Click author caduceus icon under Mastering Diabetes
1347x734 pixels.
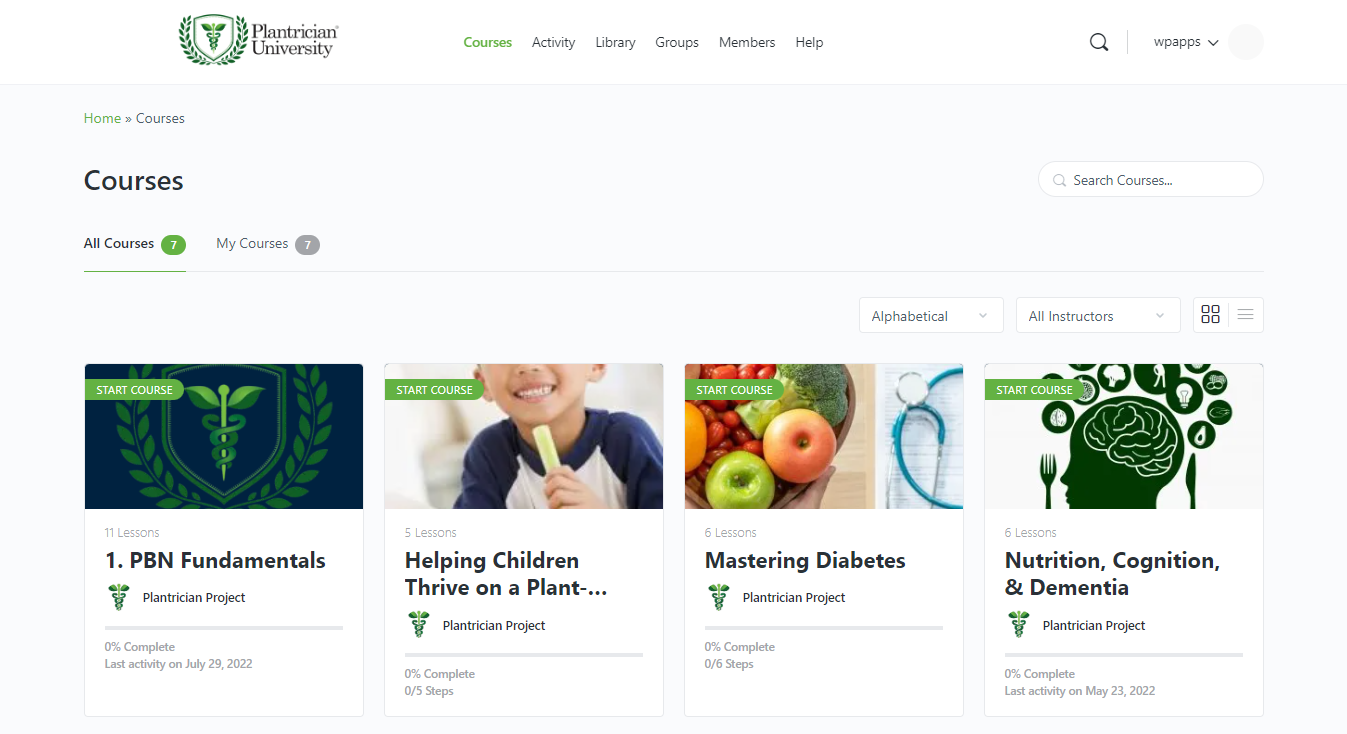(719, 597)
